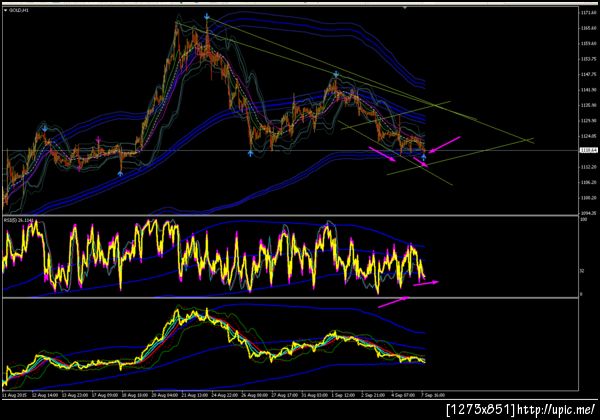Click the 1112.20 price axis label
This screenshot has height=420, width=600.
click(x=589, y=167)
